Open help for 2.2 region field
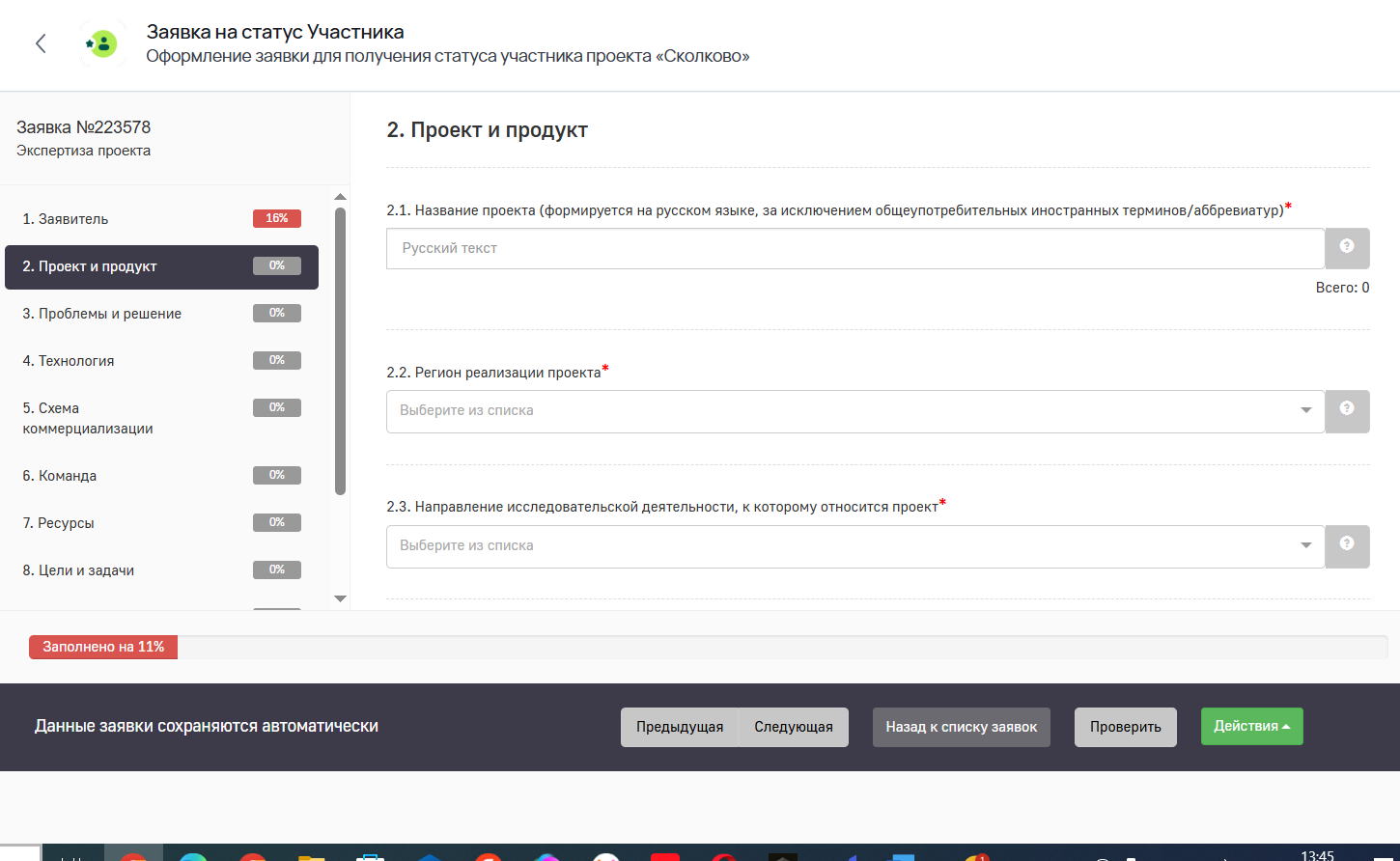Image resolution: width=1400 pixels, height=861 pixels. [1347, 411]
